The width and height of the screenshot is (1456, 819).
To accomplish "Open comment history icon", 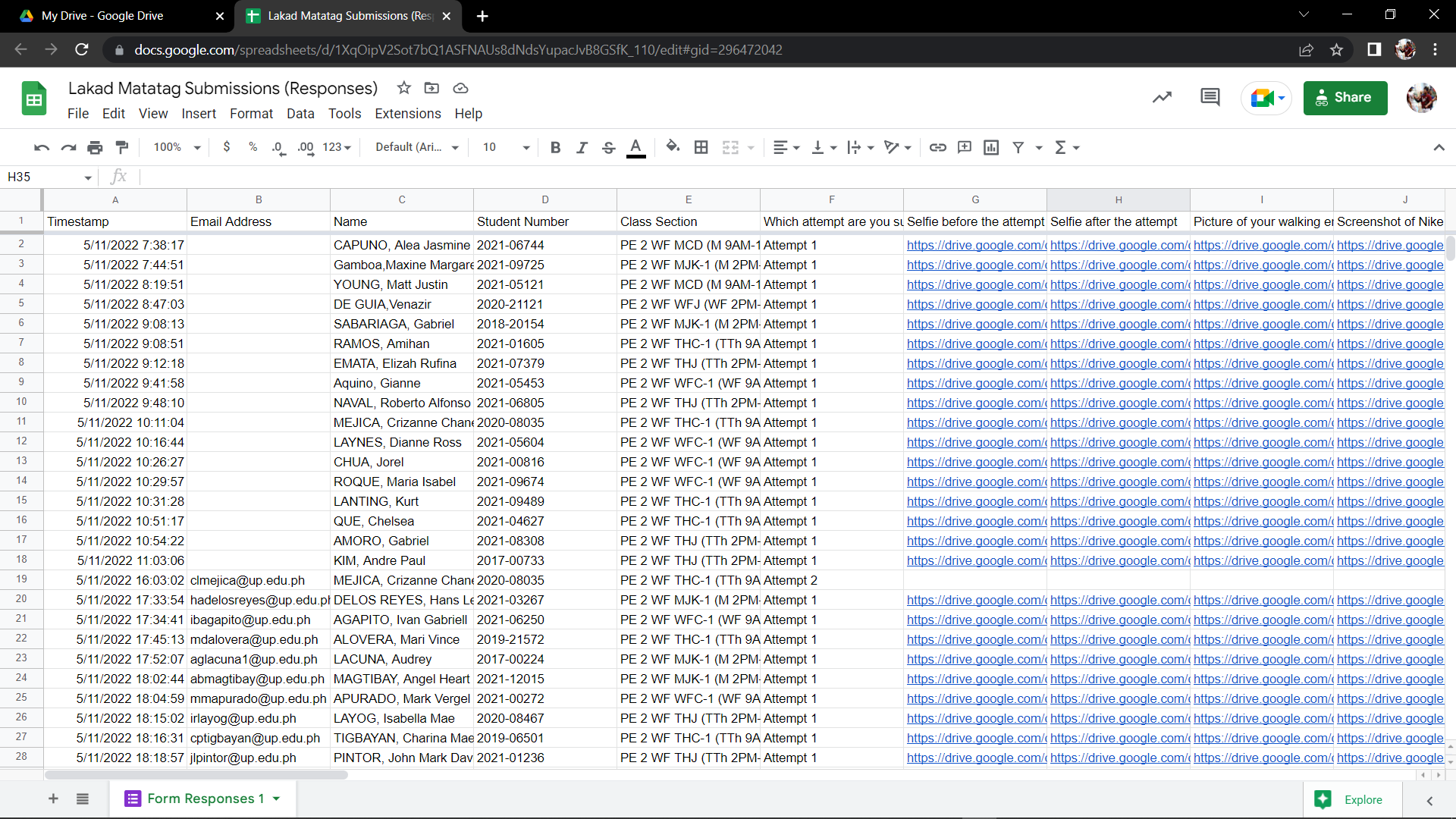I will click(1210, 97).
